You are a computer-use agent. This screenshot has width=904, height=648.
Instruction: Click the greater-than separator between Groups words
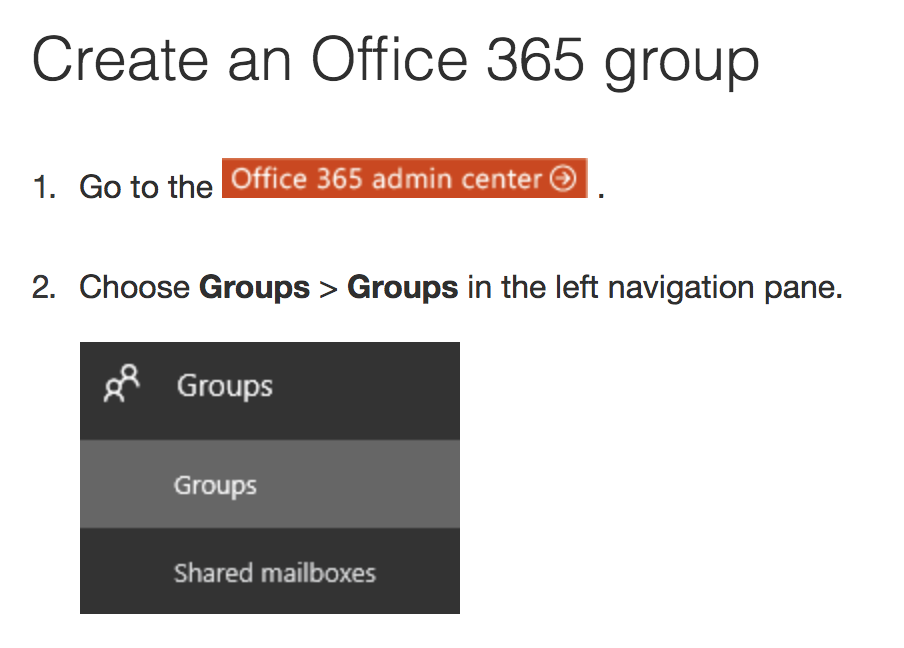click(x=328, y=289)
